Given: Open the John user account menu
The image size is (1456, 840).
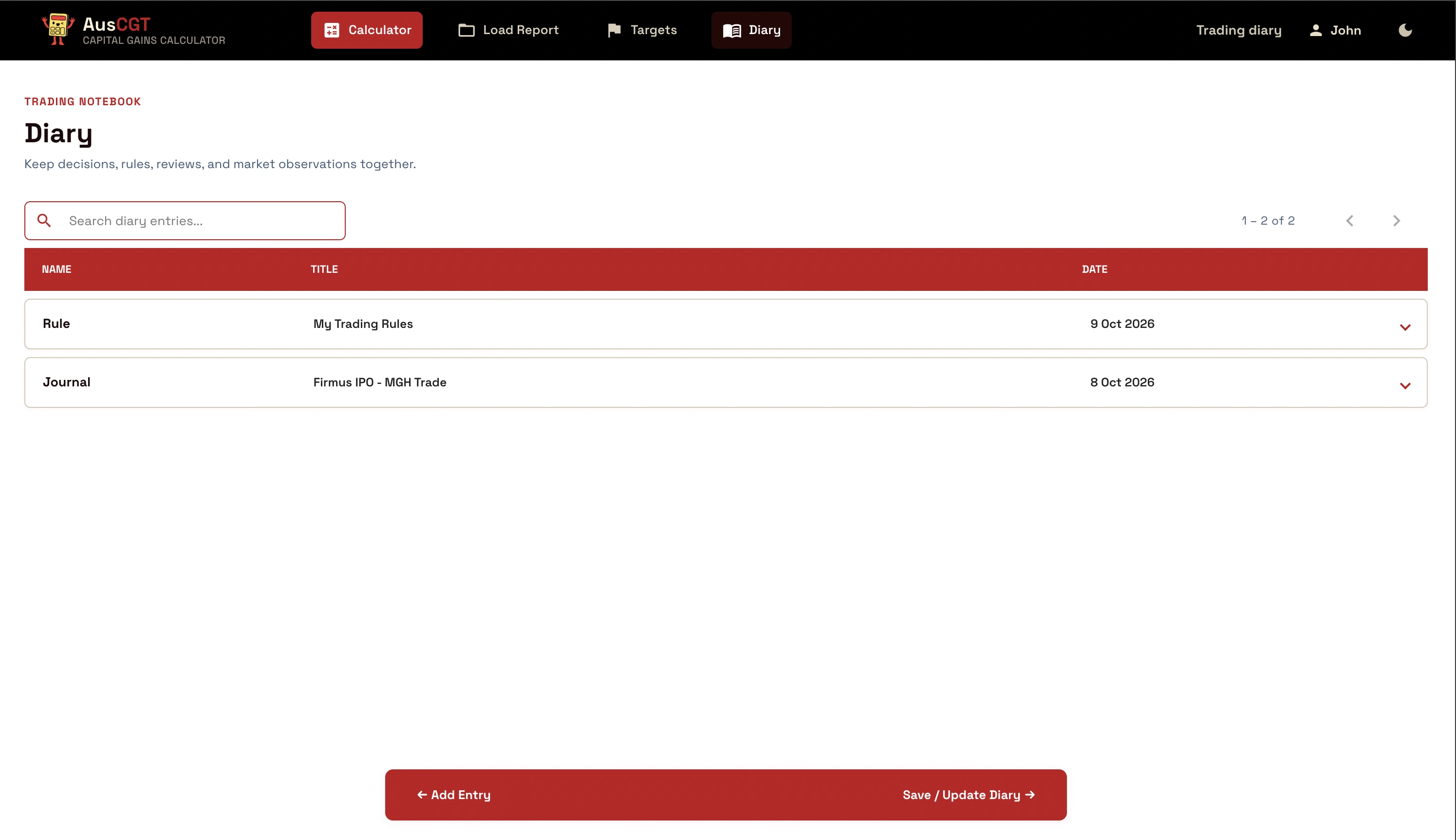Looking at the screenshot, I should 1335,30.
